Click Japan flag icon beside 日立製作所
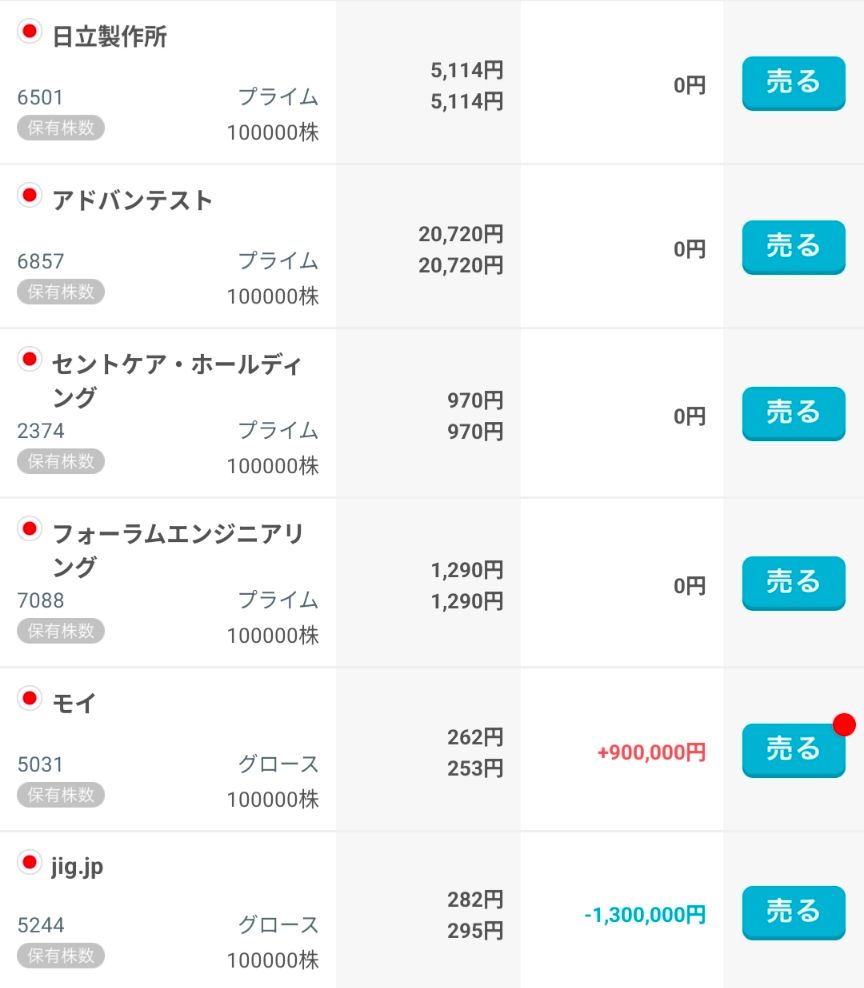The width and height of the screenshot is (864, 988). coord(29,32)
